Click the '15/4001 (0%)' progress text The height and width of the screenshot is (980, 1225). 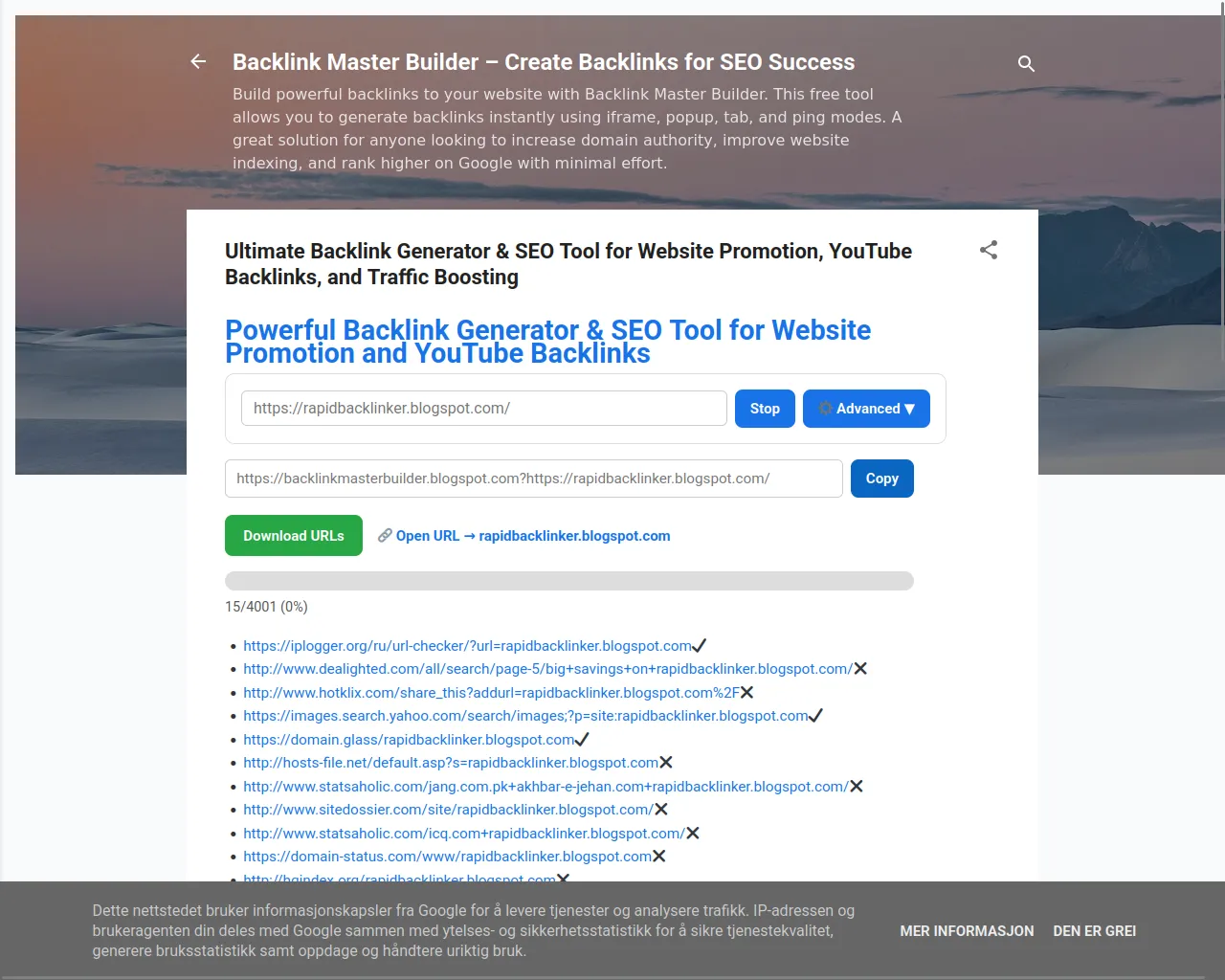[x=266, y=607]
